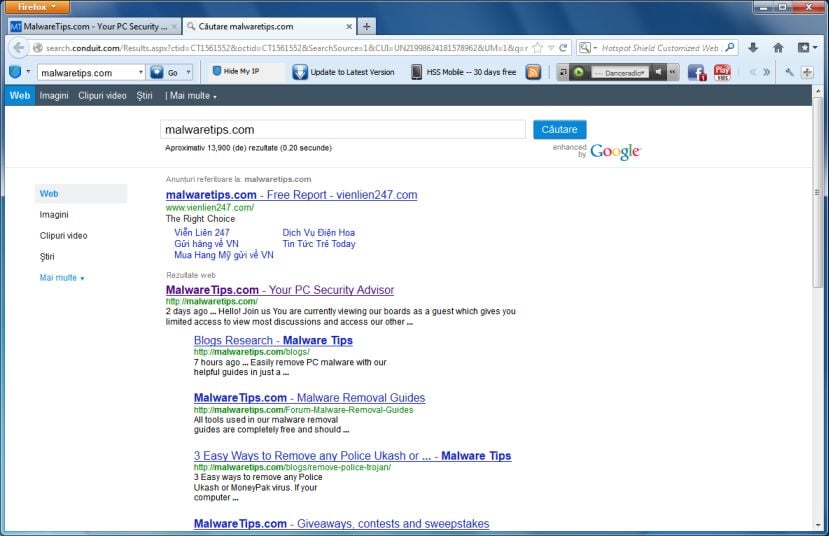Reload the page via the refresh icon
This screenshot has width=829, height=536.
563,48
